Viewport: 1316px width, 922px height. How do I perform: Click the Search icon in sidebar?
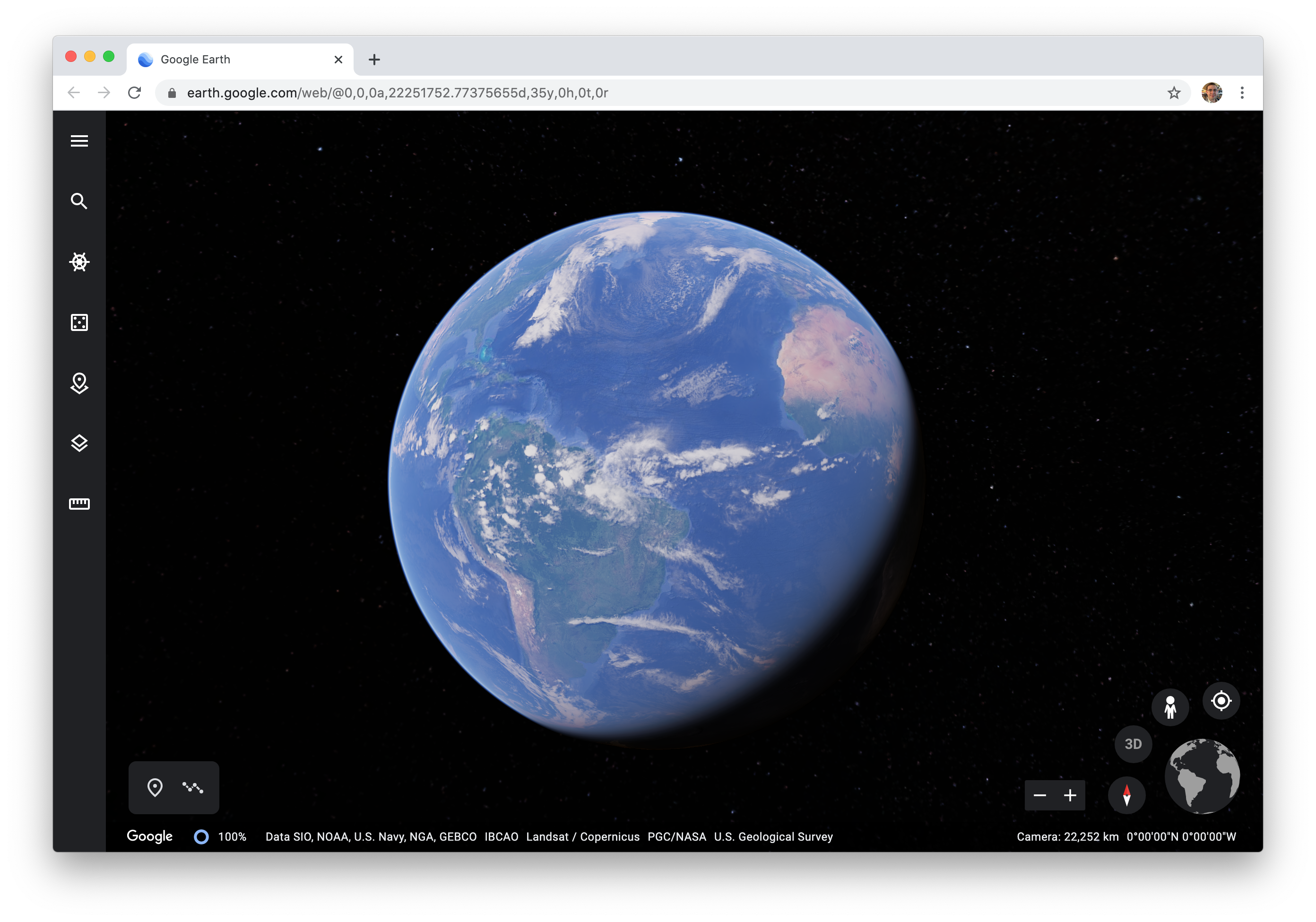point(79,201)
